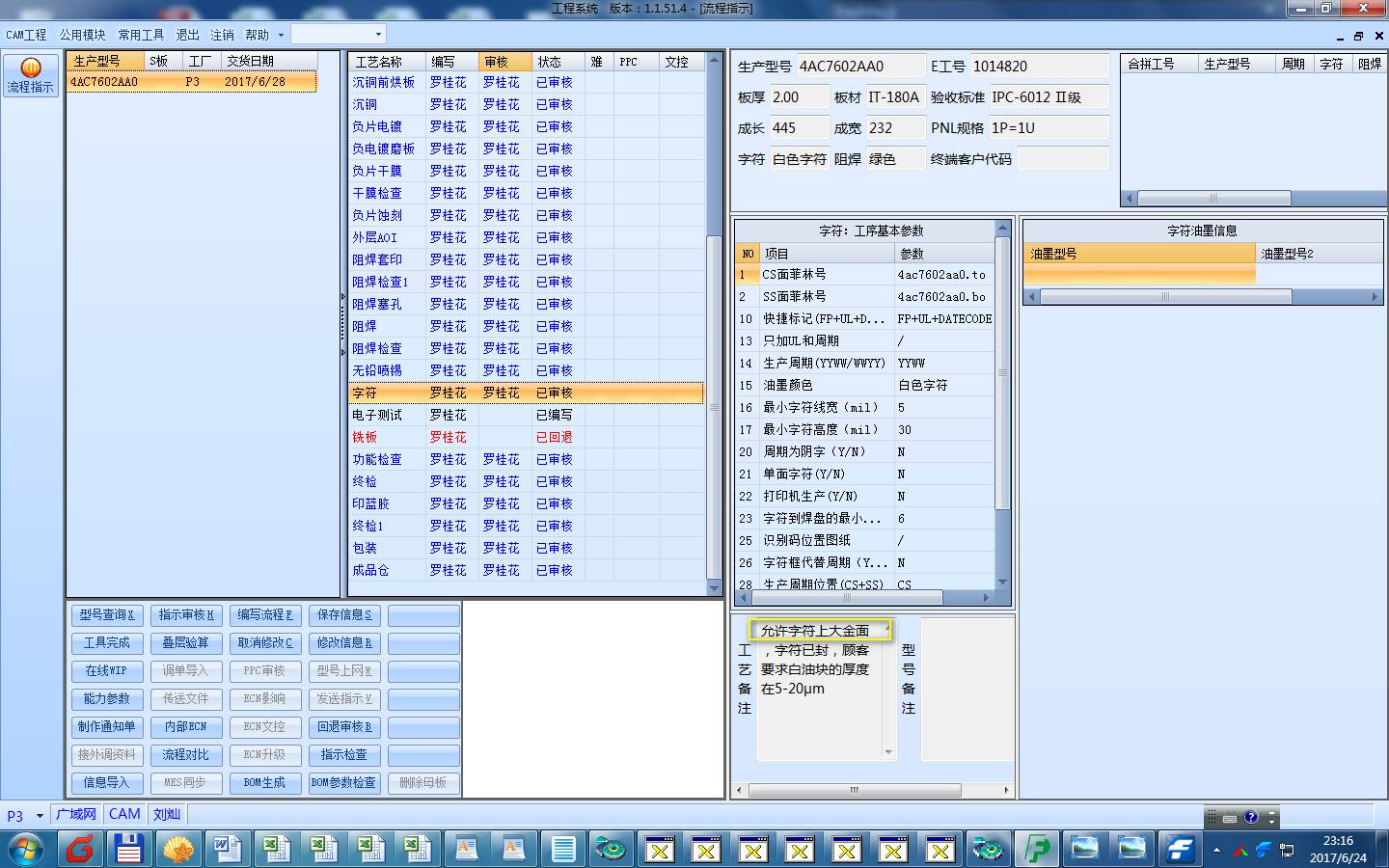Open the blue lined-page app in taskbar
This screenshot has height=868, width=1389.
click(x=563, y=850)
